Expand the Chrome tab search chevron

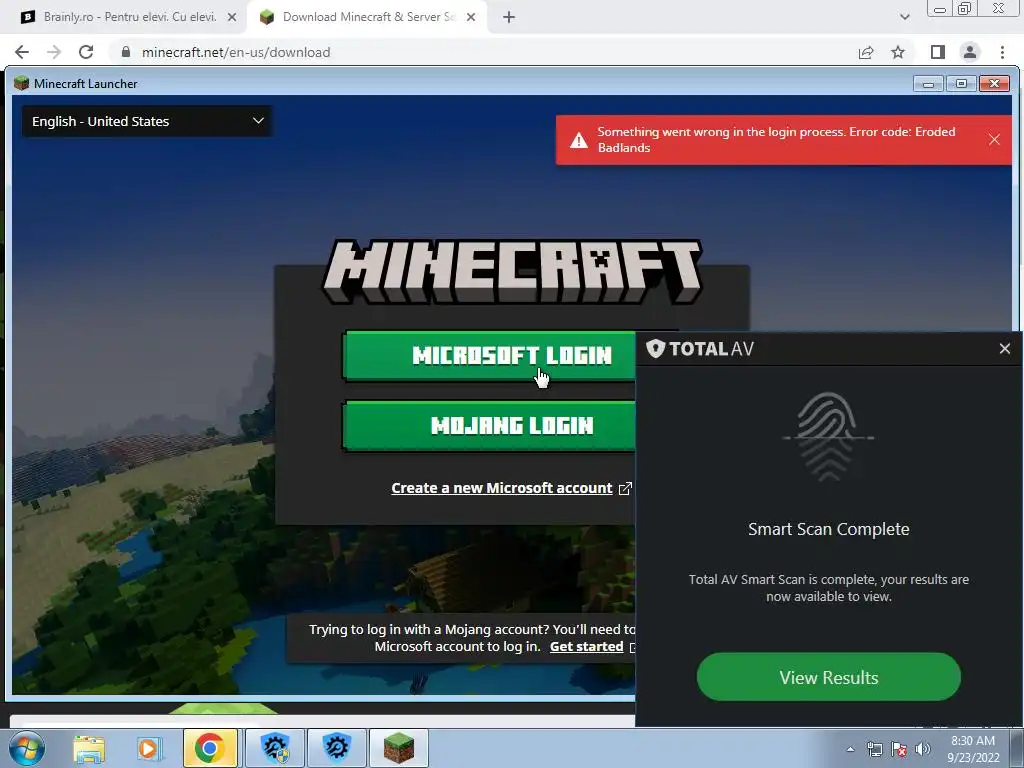pos(904,17)
